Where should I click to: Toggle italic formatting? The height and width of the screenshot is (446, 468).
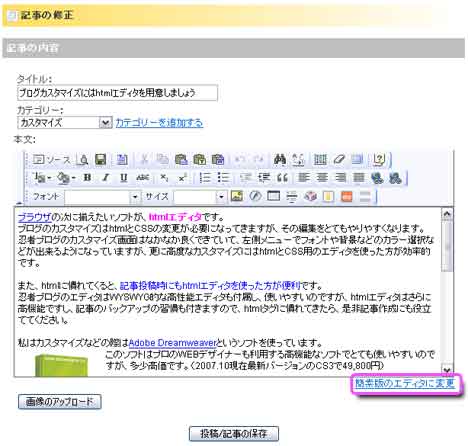tap(106, 178)
